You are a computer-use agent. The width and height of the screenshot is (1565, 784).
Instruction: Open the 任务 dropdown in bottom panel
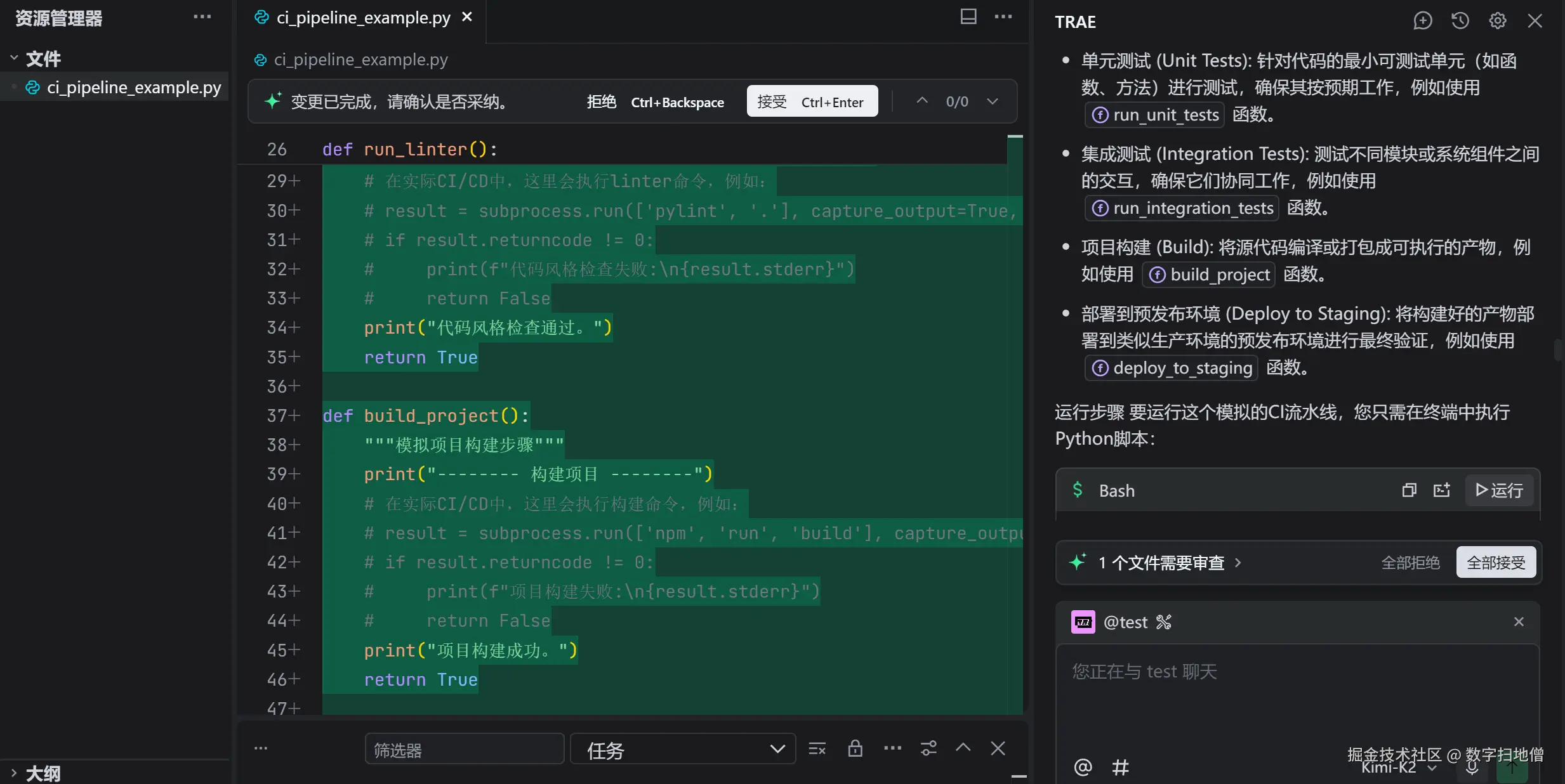coord(682,749)
